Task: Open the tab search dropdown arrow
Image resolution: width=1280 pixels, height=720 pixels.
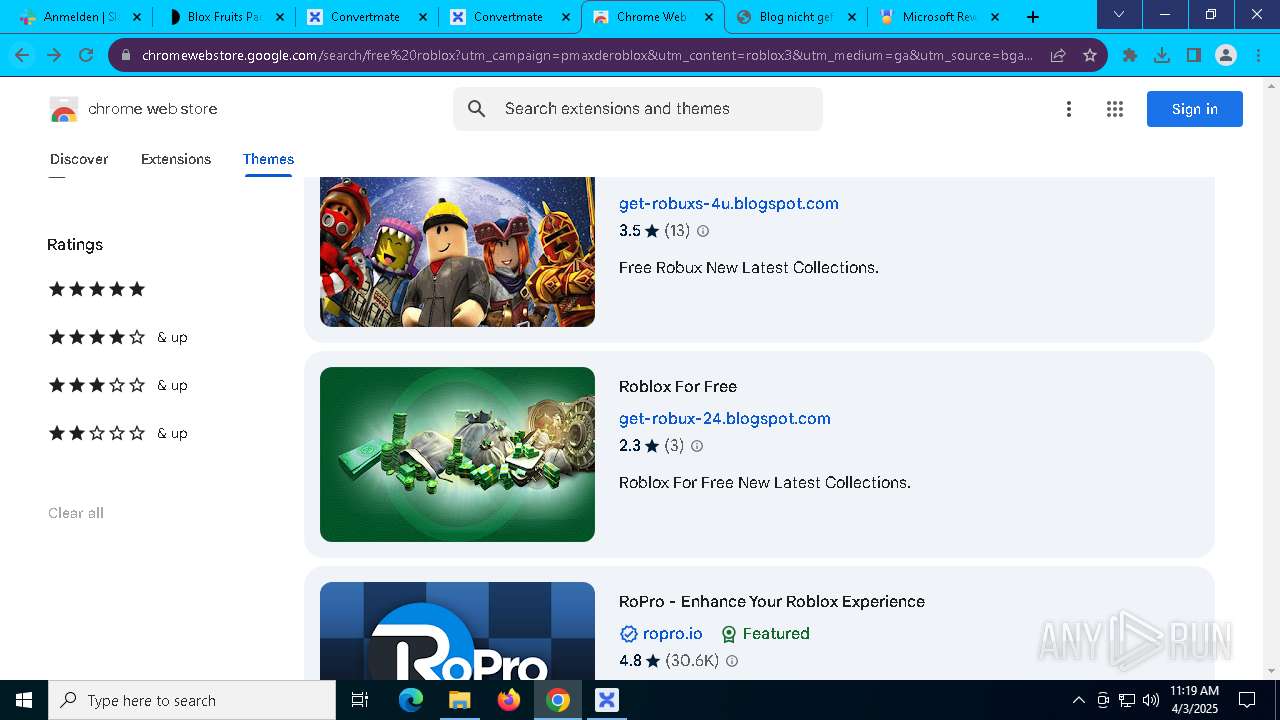Action: [1119, 15]
